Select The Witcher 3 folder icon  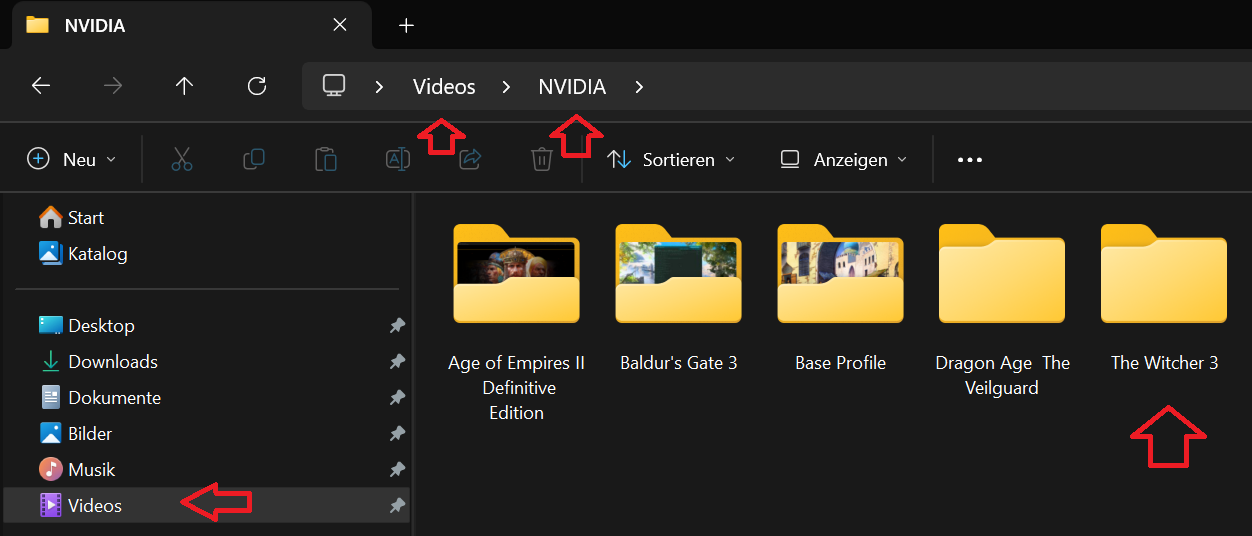(1164, 273)
